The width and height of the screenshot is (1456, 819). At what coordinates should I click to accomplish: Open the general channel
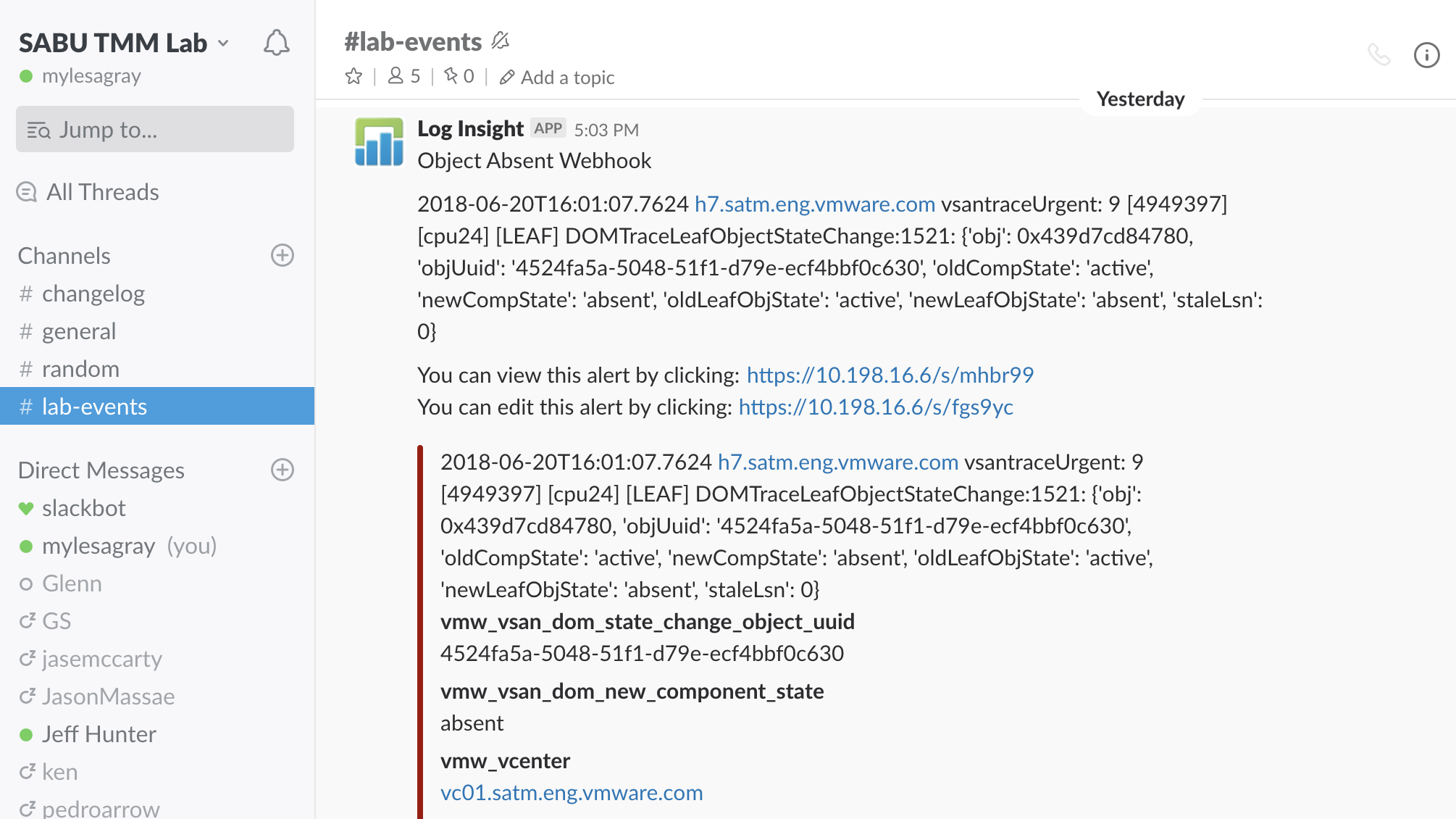(x=78, y=331)
